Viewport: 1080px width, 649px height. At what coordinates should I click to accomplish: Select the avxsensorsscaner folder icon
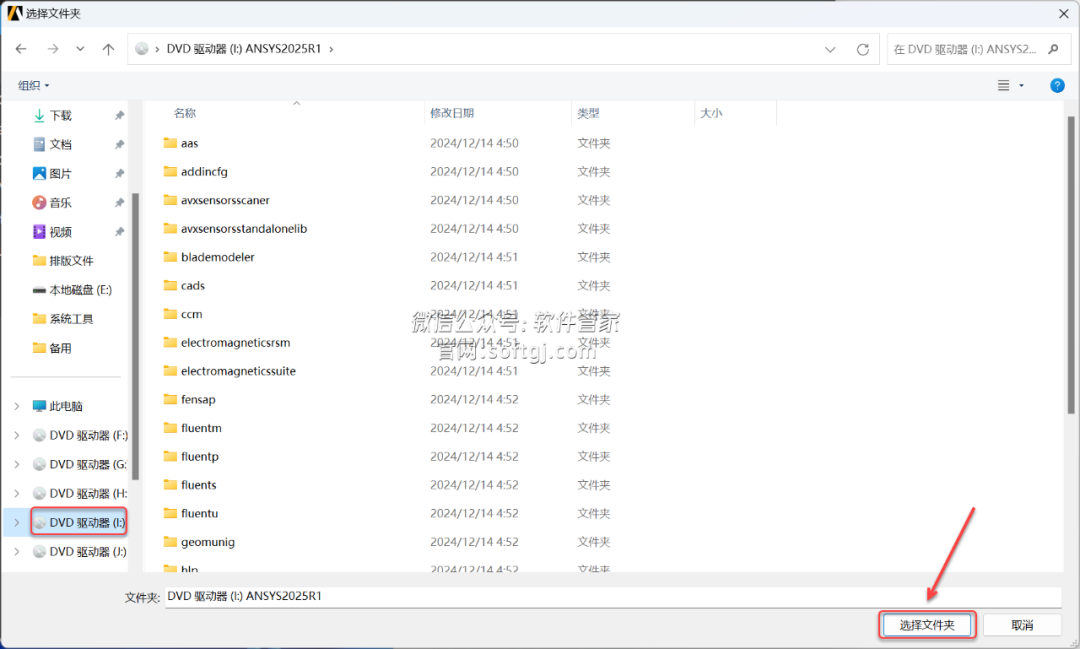170,200
